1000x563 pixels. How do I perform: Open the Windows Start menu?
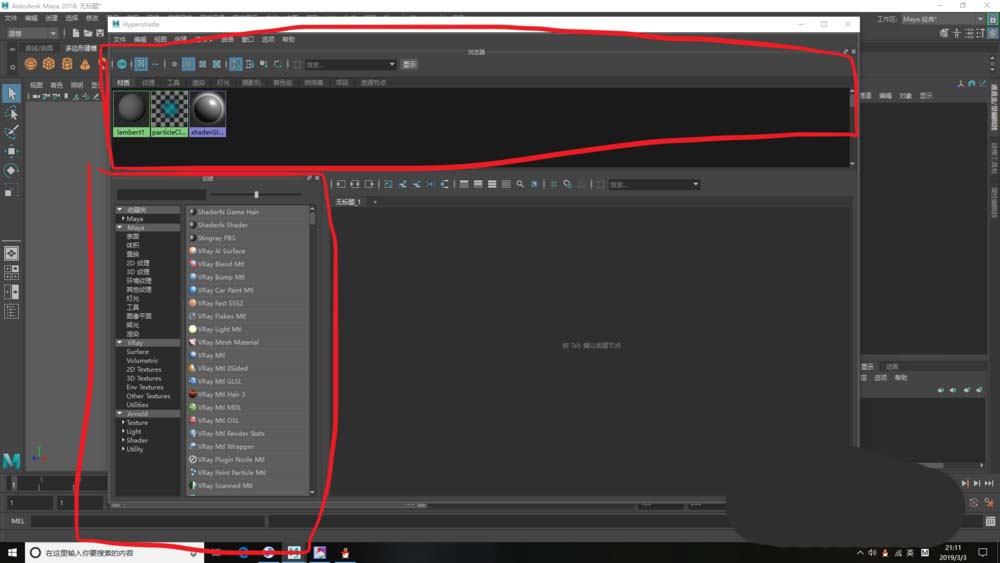coord(12,553)
